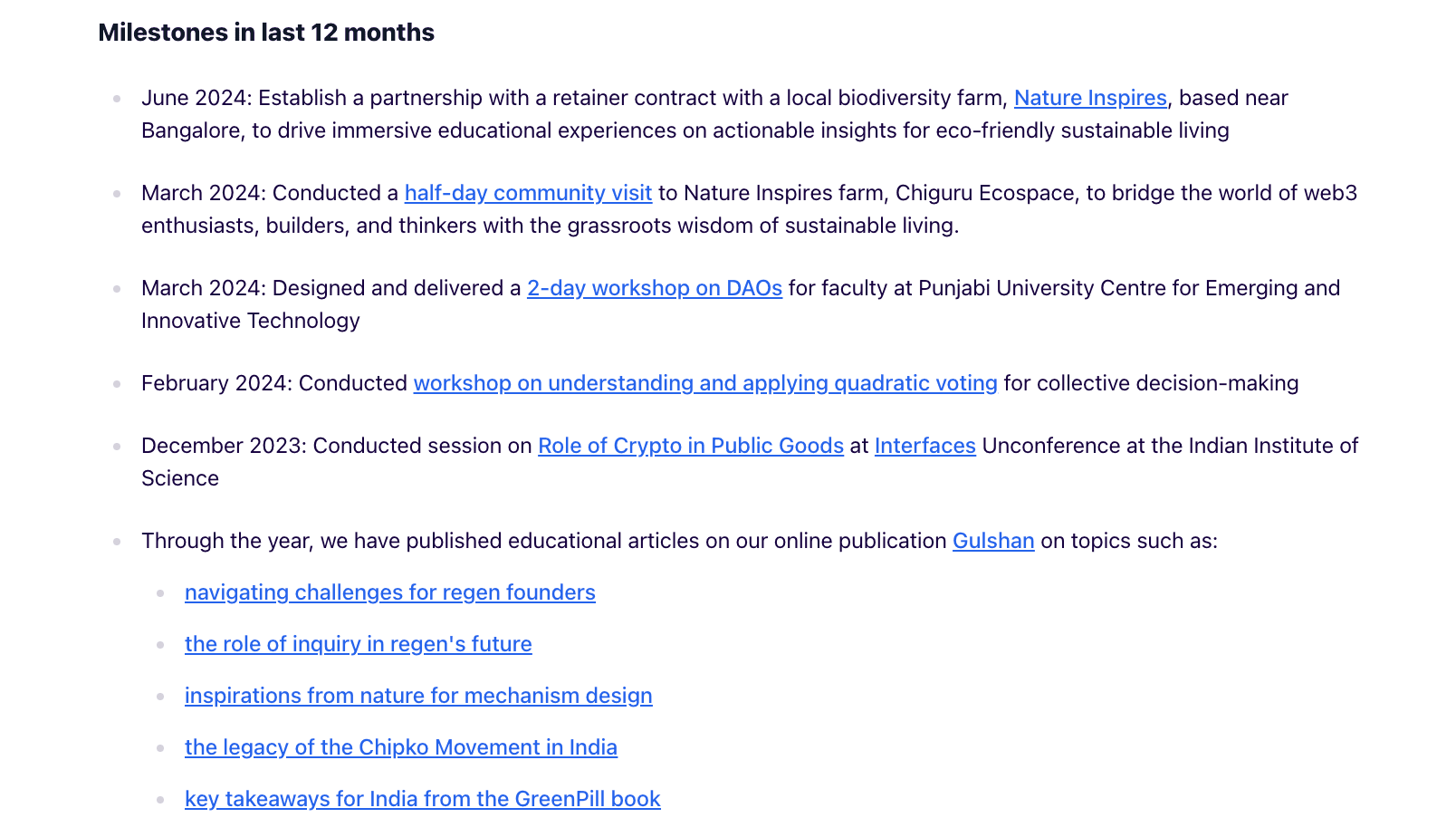This screenshot has height=837, width=1456.
Task: Click the Interfaces link
Action: [924, 446]
